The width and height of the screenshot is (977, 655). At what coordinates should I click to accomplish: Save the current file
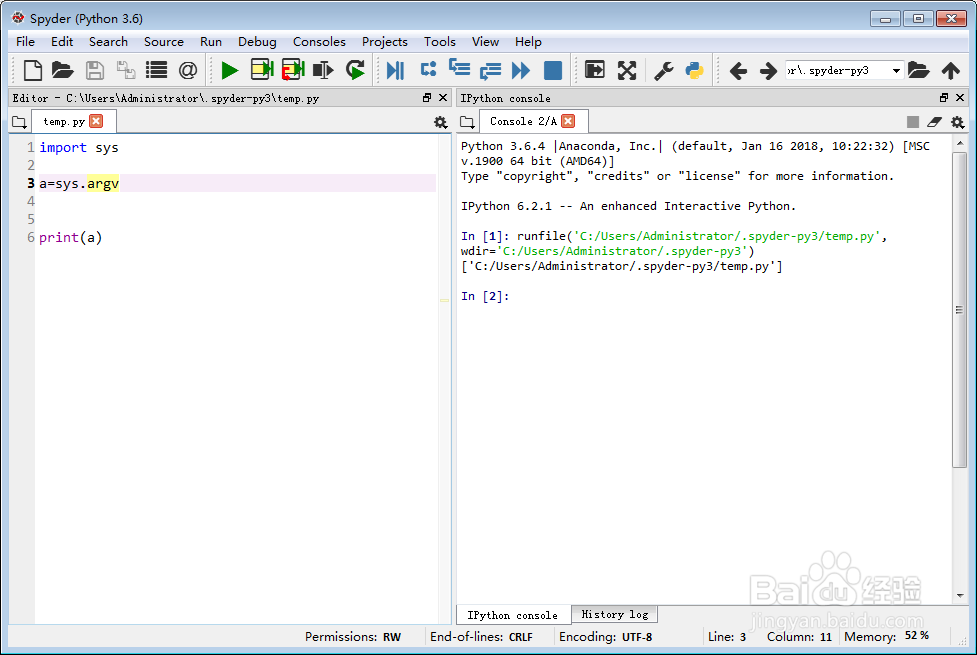click(95, 70)
